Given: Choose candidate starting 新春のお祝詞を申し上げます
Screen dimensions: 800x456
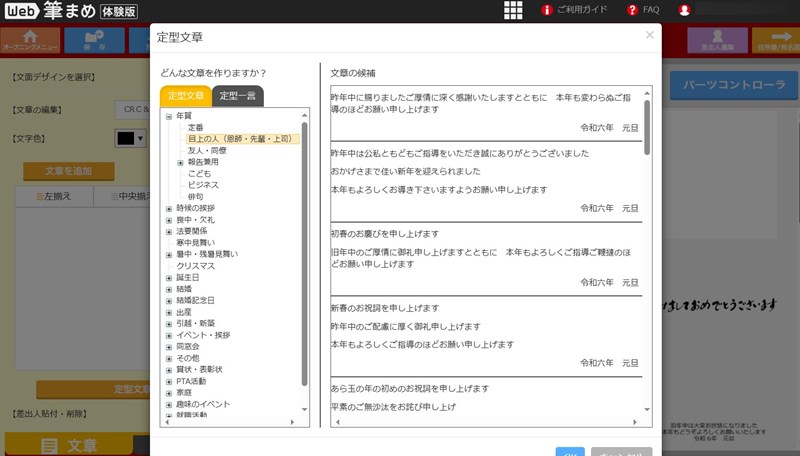Looking at the screenshot, I should tap(486, 336).
